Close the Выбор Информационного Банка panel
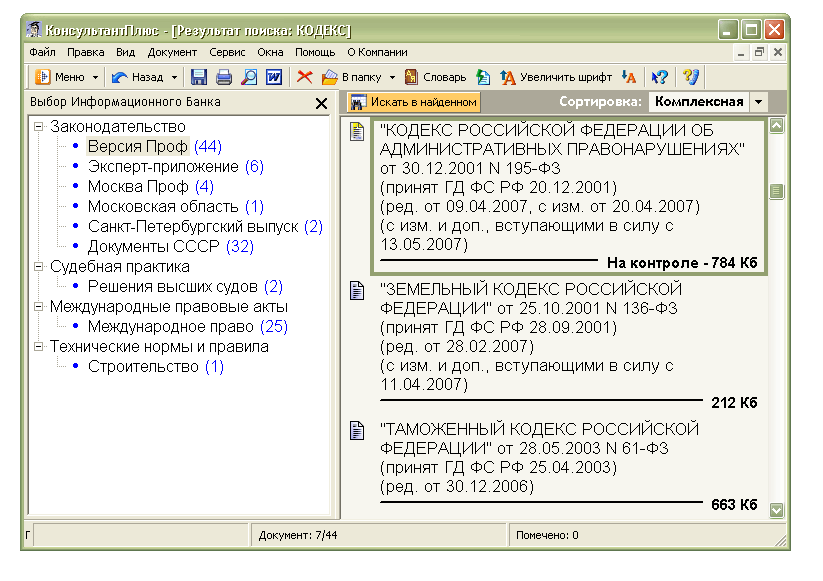The image size is (823, 581). (x=321, y=103)
